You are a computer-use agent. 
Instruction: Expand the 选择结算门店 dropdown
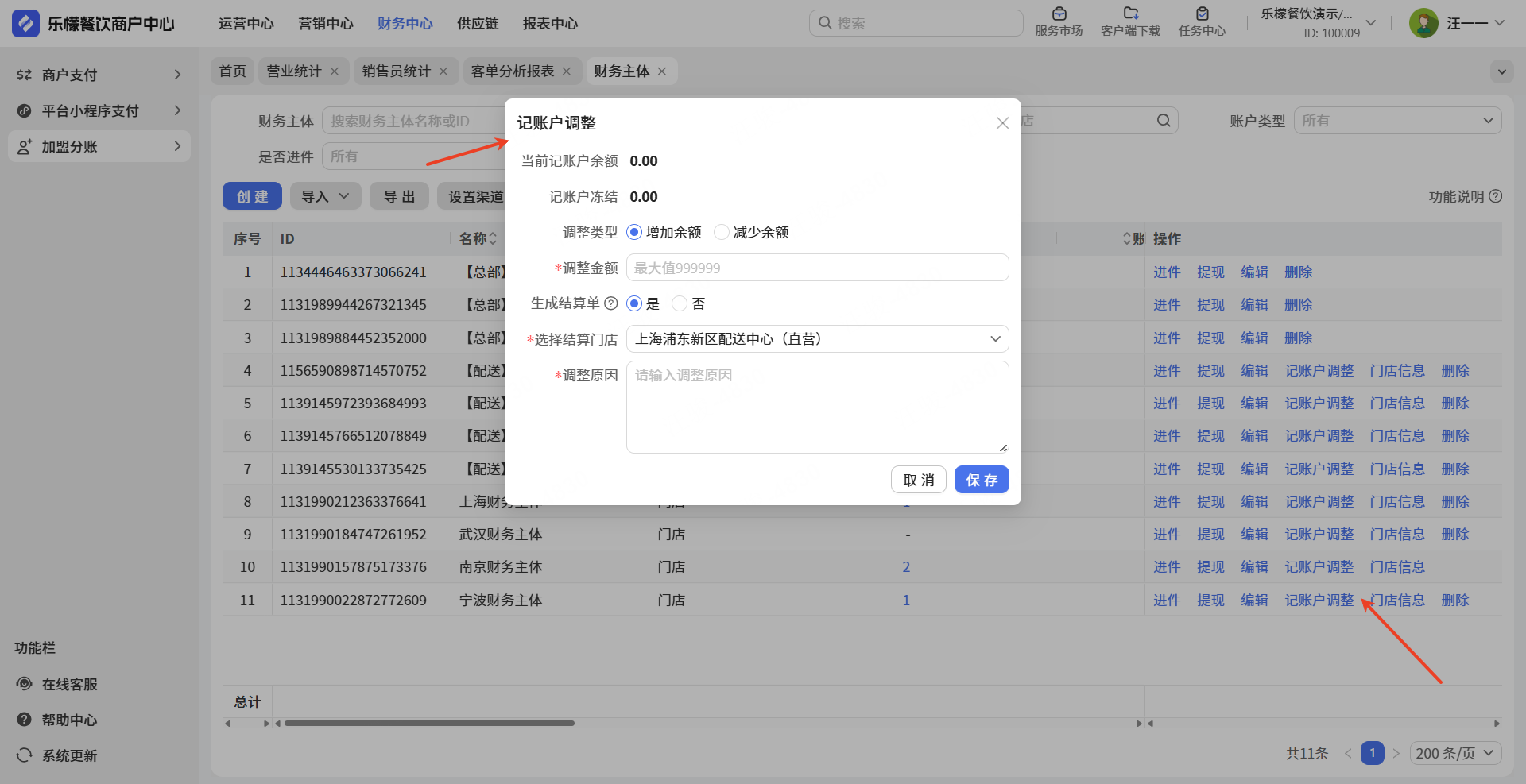tap(817, 339)
